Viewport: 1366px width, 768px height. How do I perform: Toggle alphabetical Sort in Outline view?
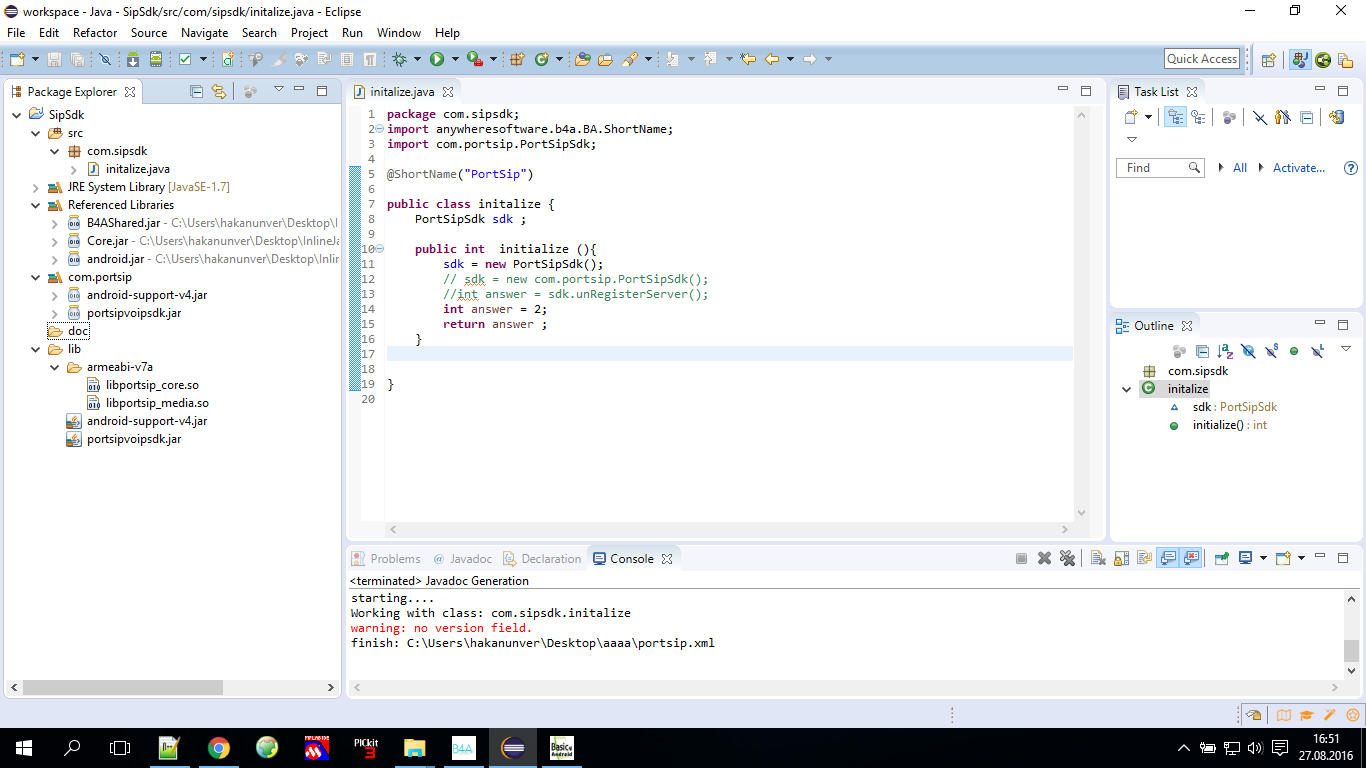click(1225, 351)
